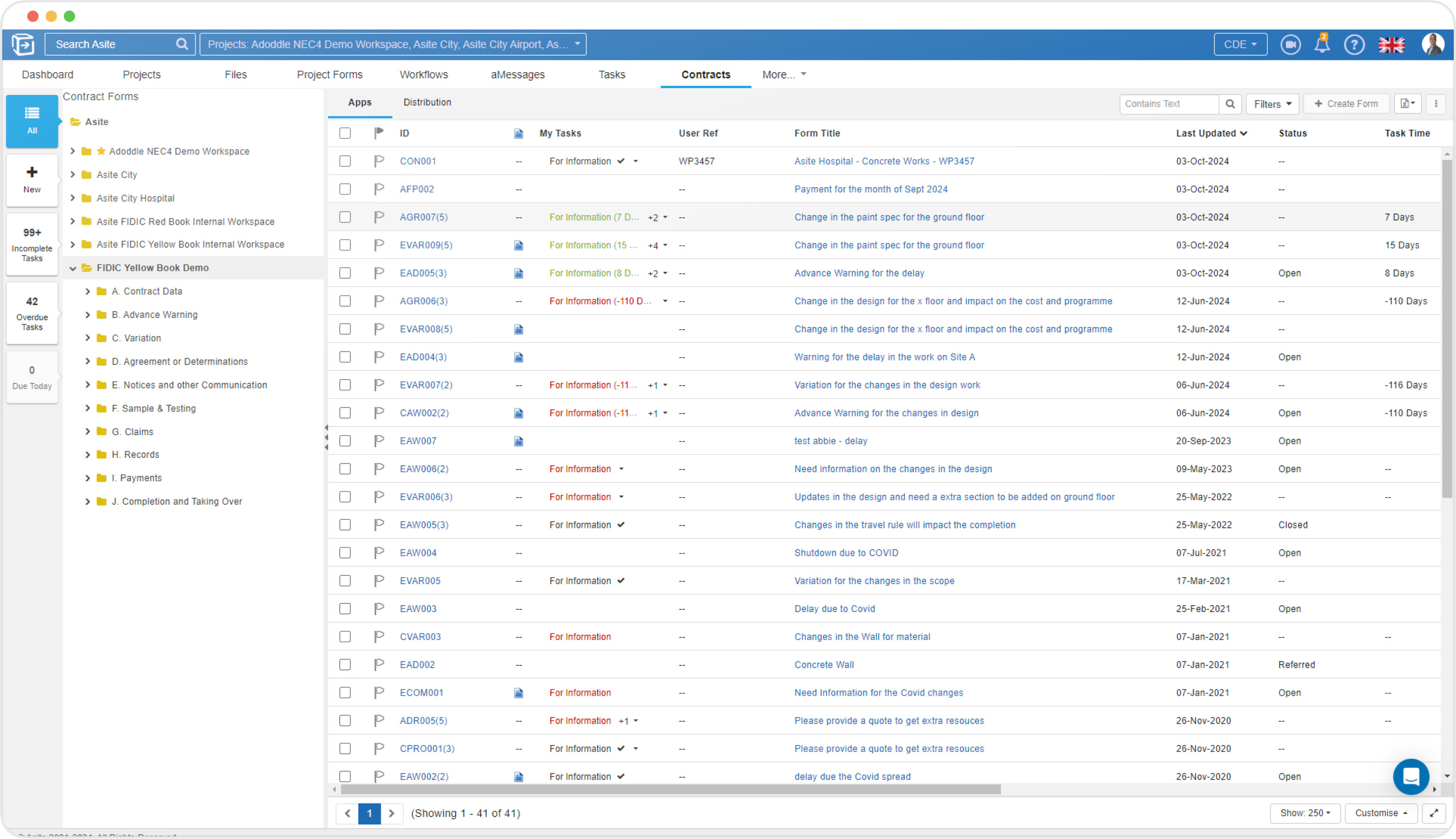Export the list using the Excel icon
The height and width of the screenshot is (839, 1456).
click(x=1408, y=104)
